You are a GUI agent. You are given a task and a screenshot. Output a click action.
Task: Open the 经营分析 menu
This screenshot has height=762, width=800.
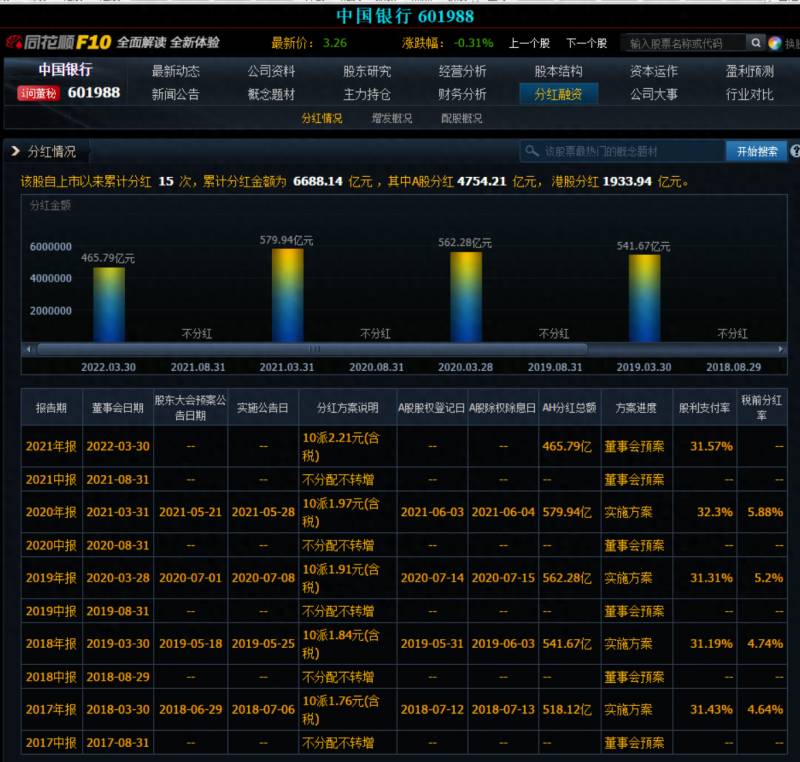pyautogui.click(x=462, y=71)
